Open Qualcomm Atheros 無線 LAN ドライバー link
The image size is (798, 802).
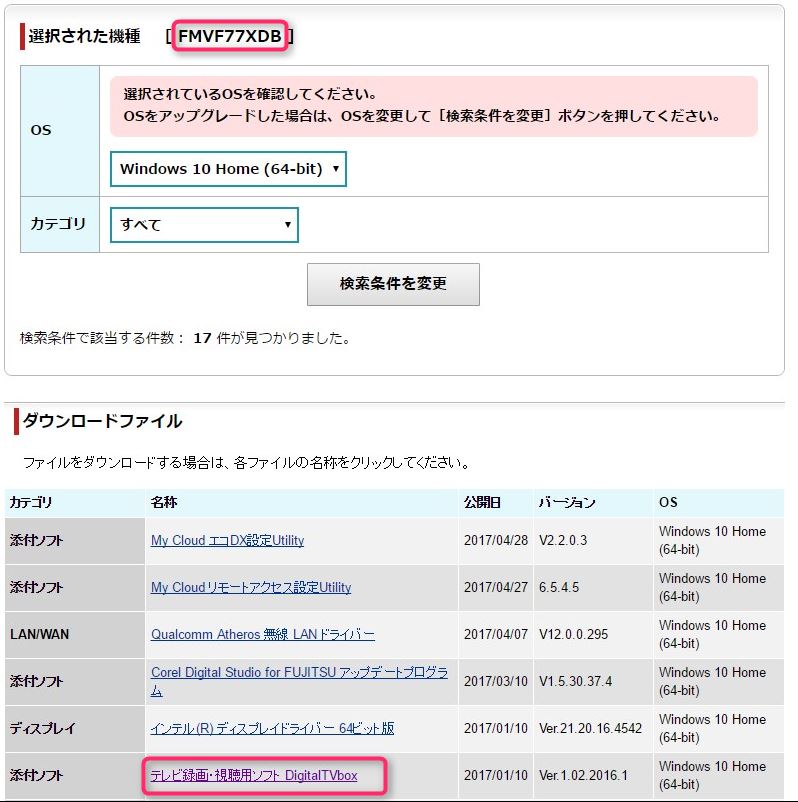pos(262,634)
